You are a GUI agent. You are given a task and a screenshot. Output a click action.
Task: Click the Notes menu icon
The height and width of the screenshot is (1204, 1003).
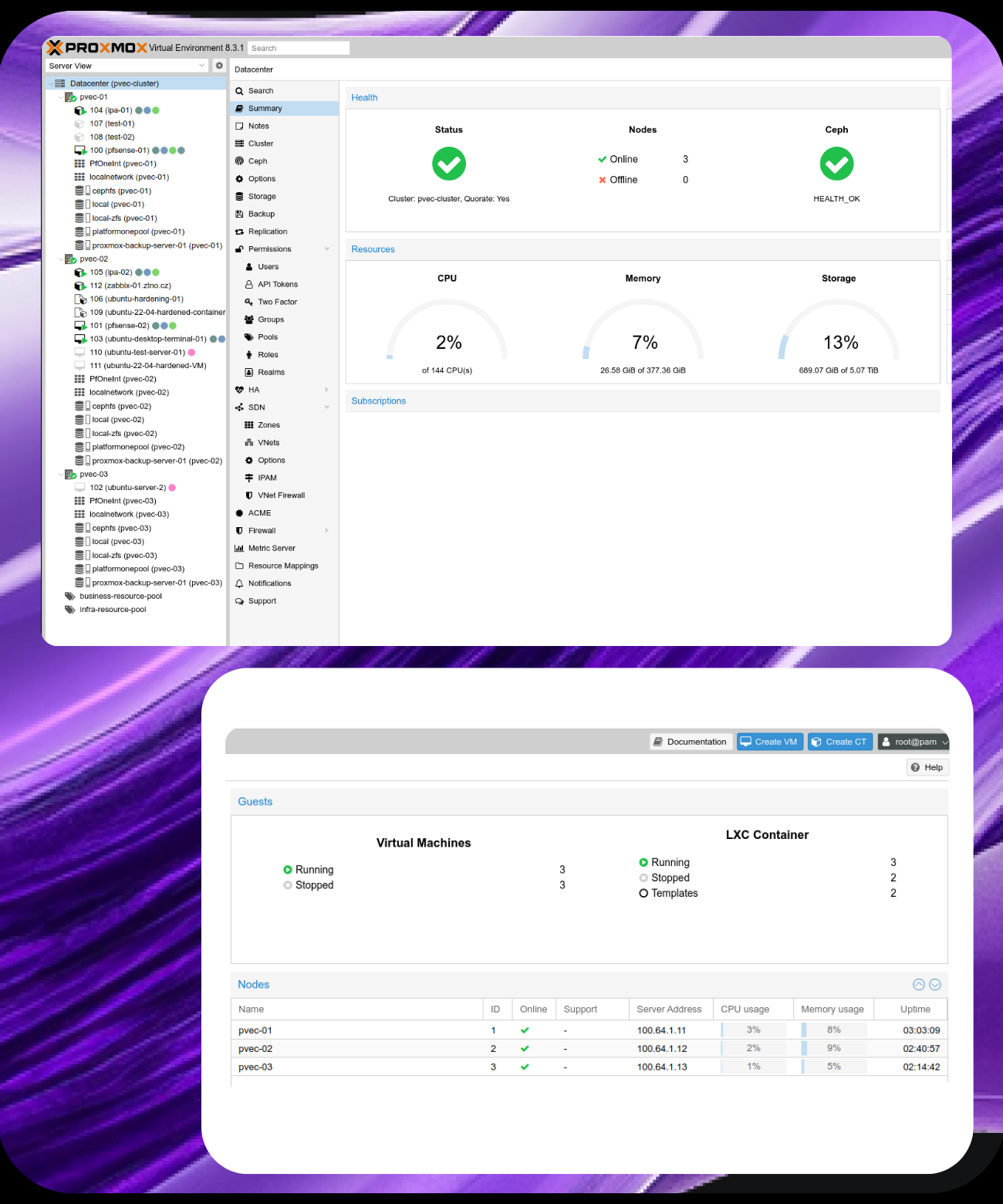click(x=239, y=126)
